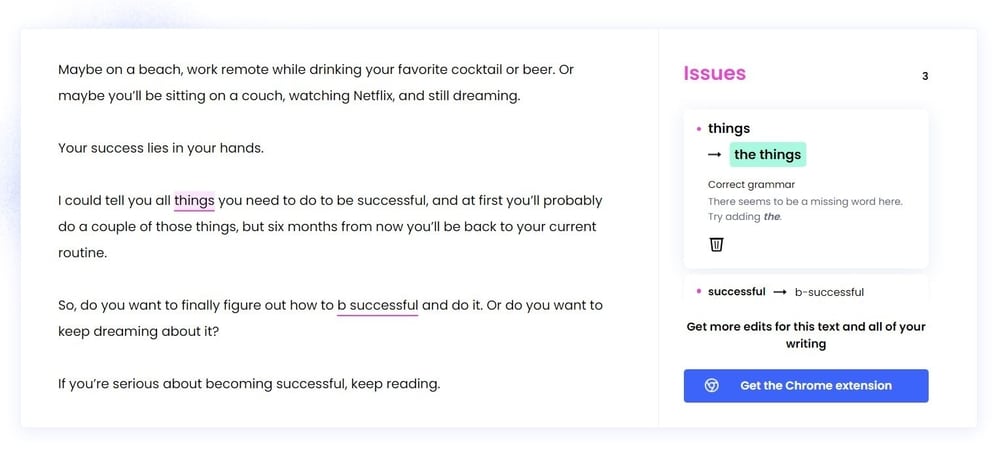Image resolution: width=1000 pixels, height=455 pixels.
Task: Click the issue count number 3
Action: (925, 77)
